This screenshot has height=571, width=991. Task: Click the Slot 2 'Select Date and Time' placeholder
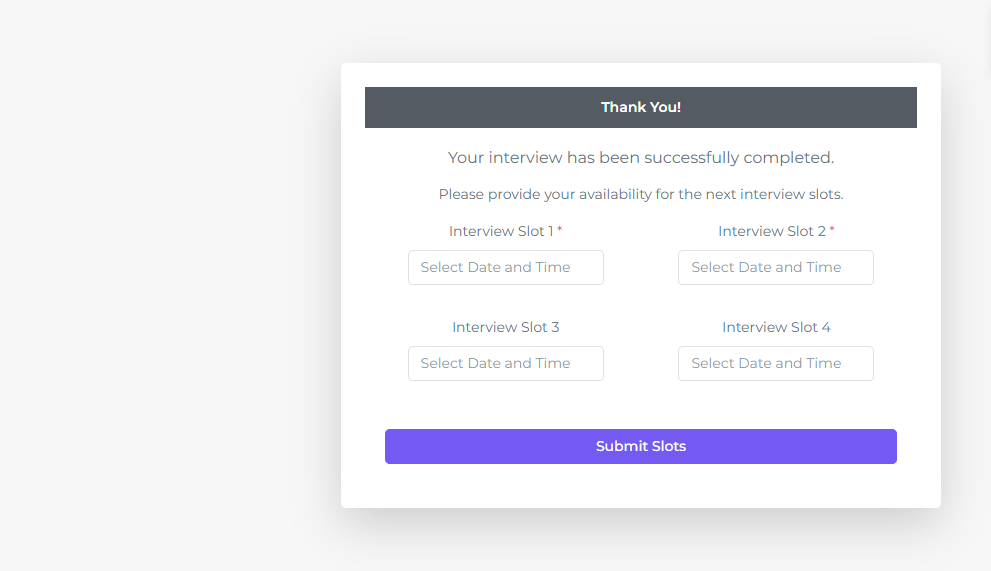point(766,267)
